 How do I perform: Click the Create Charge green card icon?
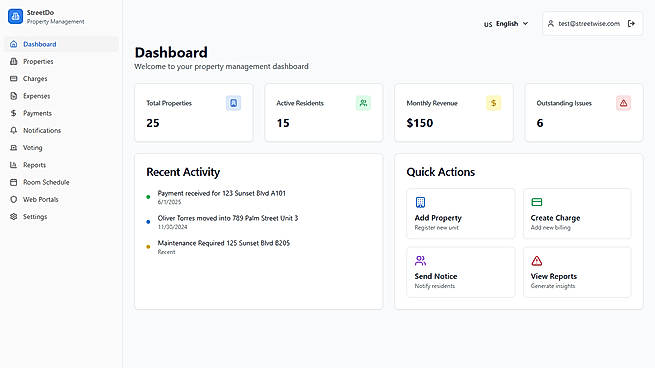pos(536,202)
